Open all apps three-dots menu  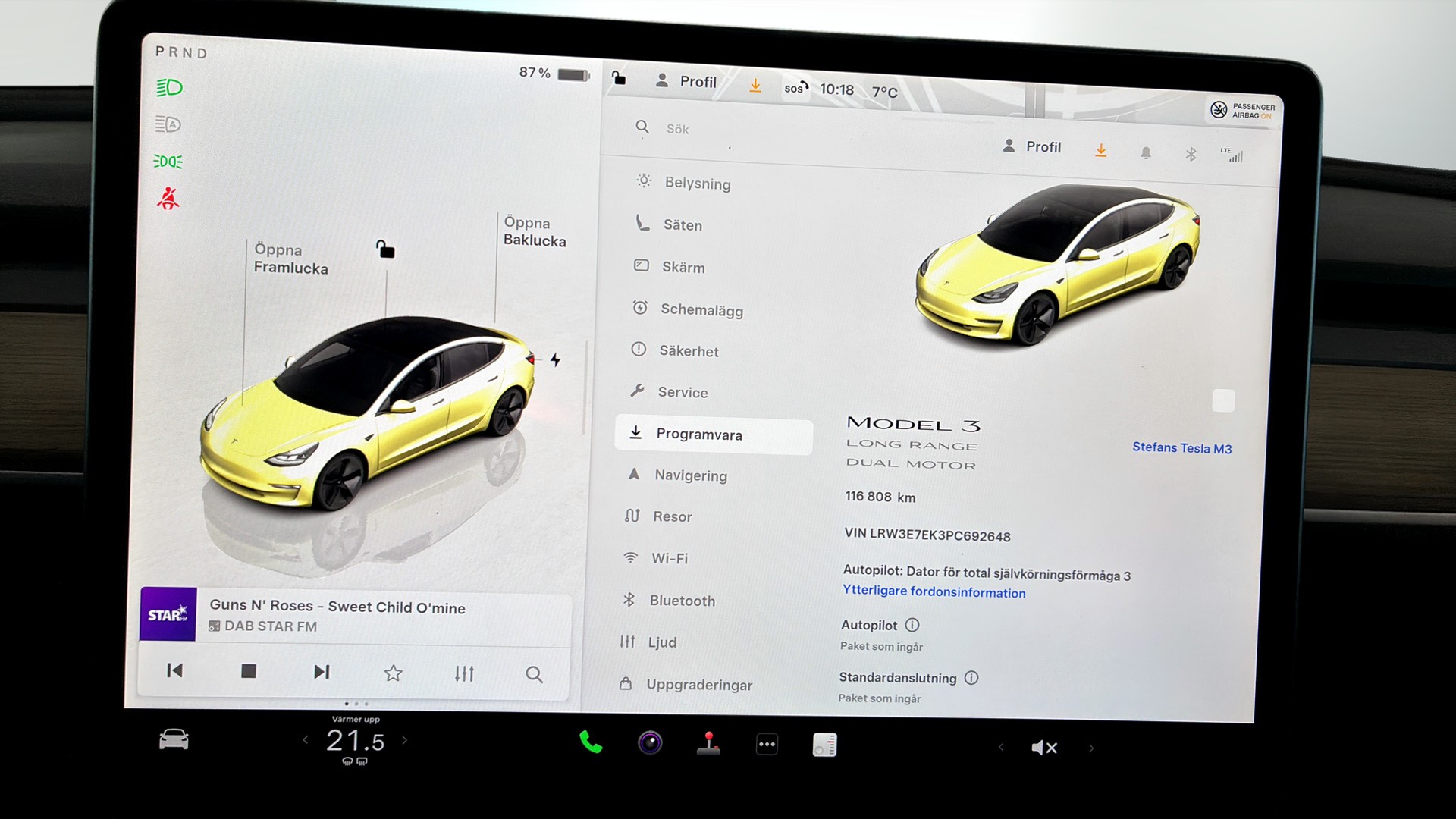pyautogui.click(x=767, y=745)
